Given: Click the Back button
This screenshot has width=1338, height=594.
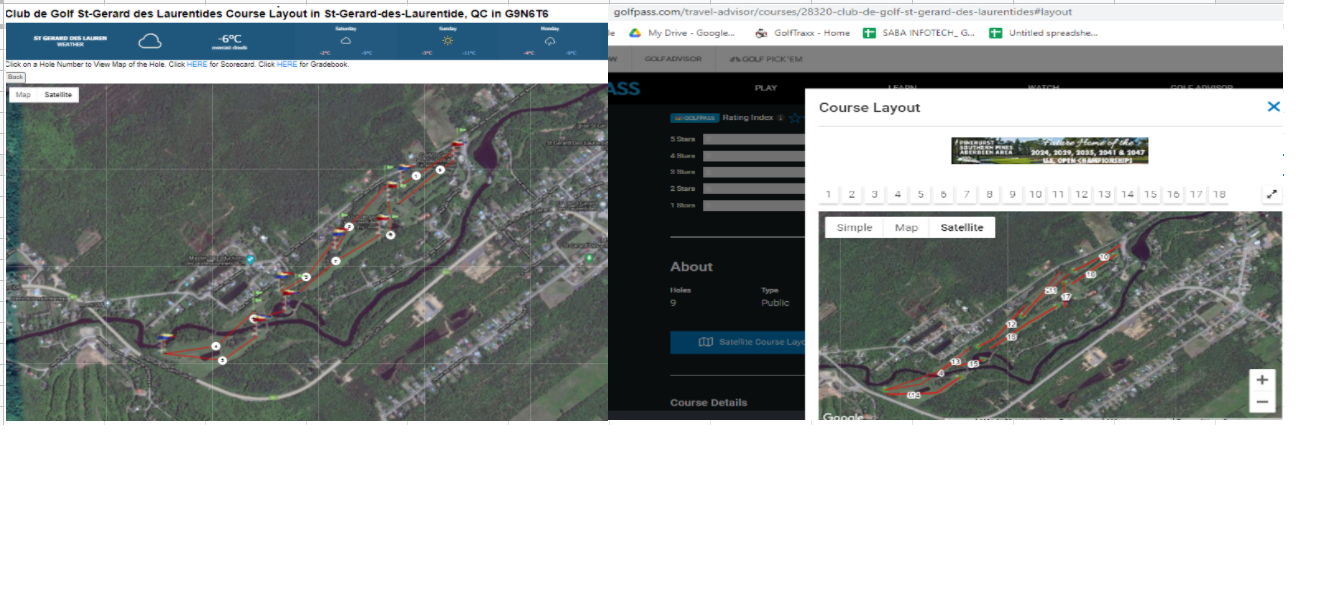Looking at the screenshot, I should 15,77.
